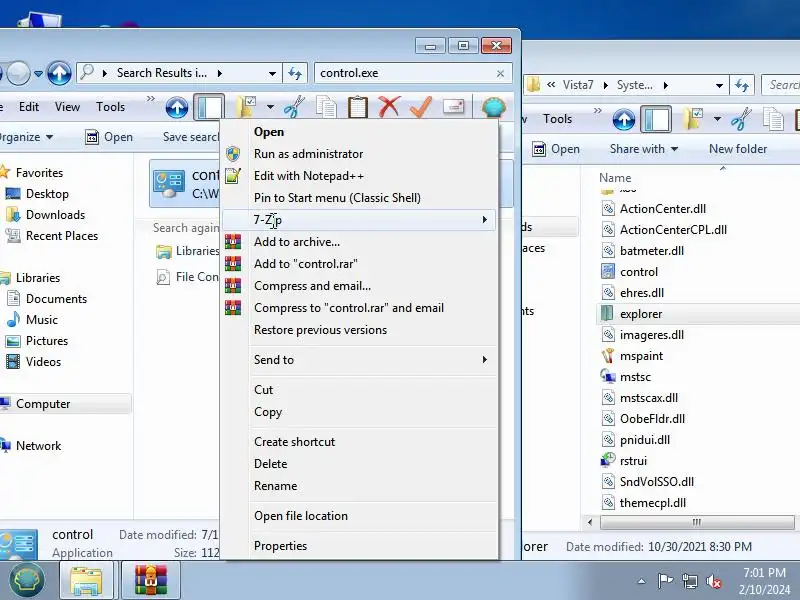Click the red X Delete icon in front toolbar
This screenshot has height=600, width=800.
click(x=389, y=107)
